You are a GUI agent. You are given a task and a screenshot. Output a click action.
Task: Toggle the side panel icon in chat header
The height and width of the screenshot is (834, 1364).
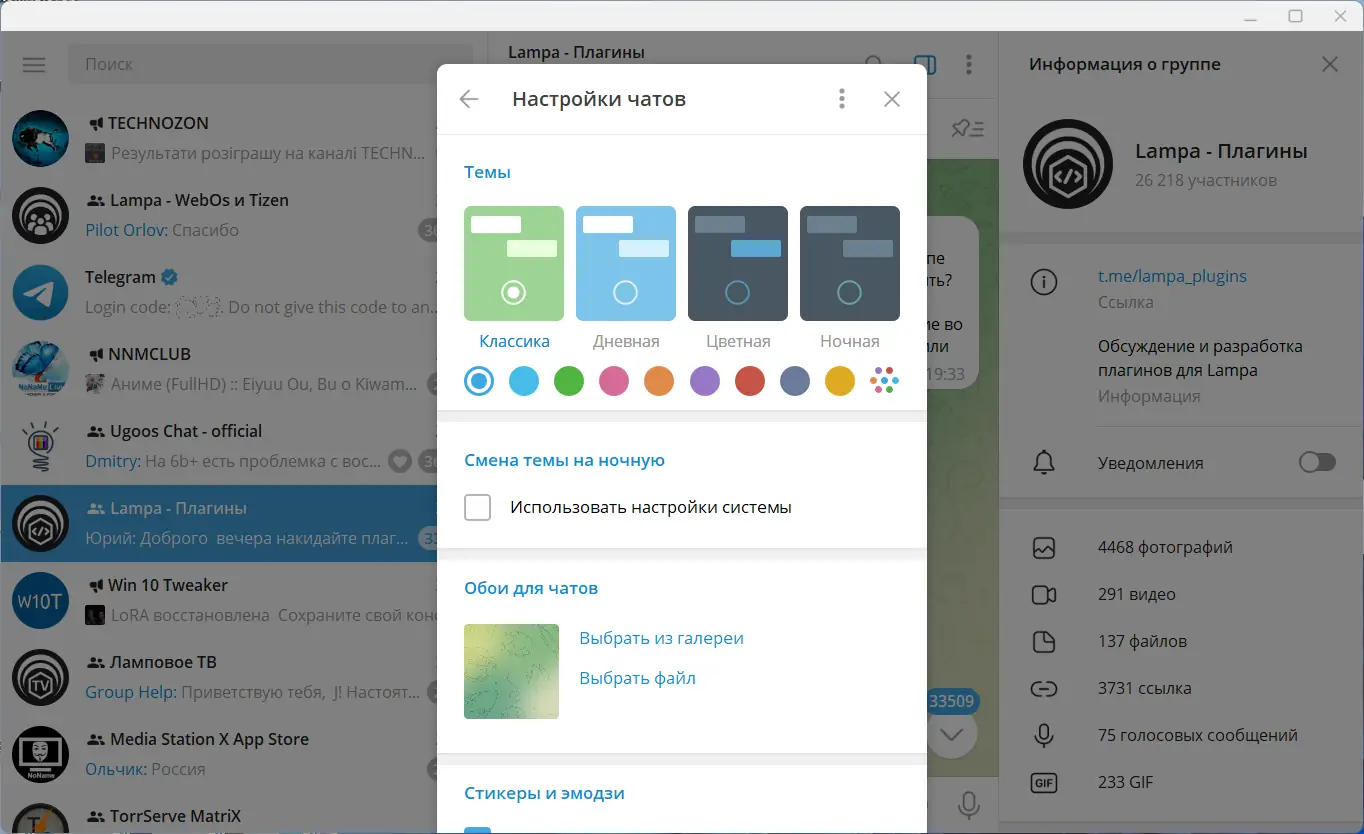click(925, 64)
